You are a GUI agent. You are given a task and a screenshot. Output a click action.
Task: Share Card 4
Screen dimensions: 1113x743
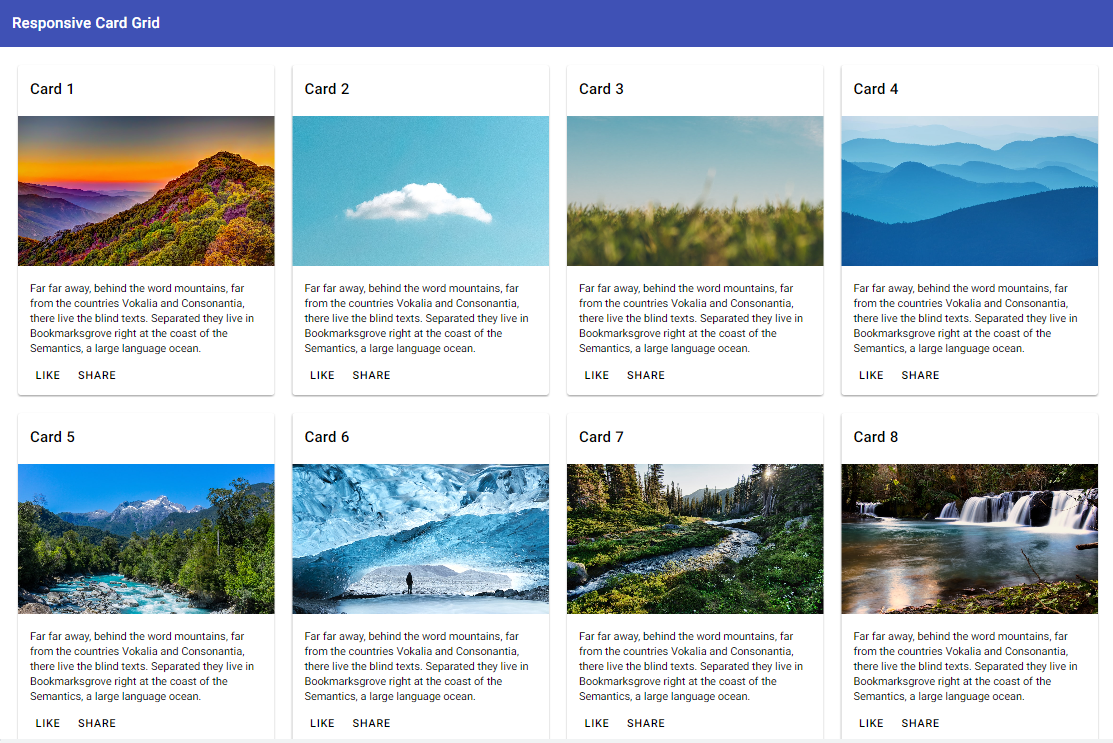click(920, 376)
